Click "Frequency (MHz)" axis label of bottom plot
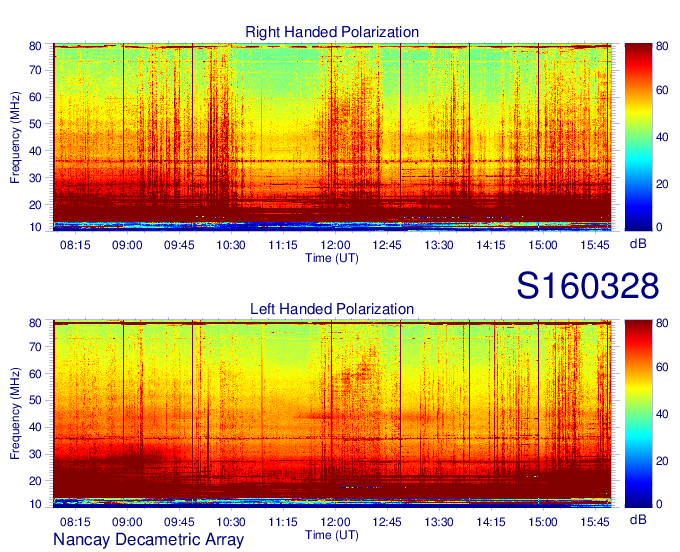Image resolution: width=680 pixels, height=552 pixels. pos(15,414)
